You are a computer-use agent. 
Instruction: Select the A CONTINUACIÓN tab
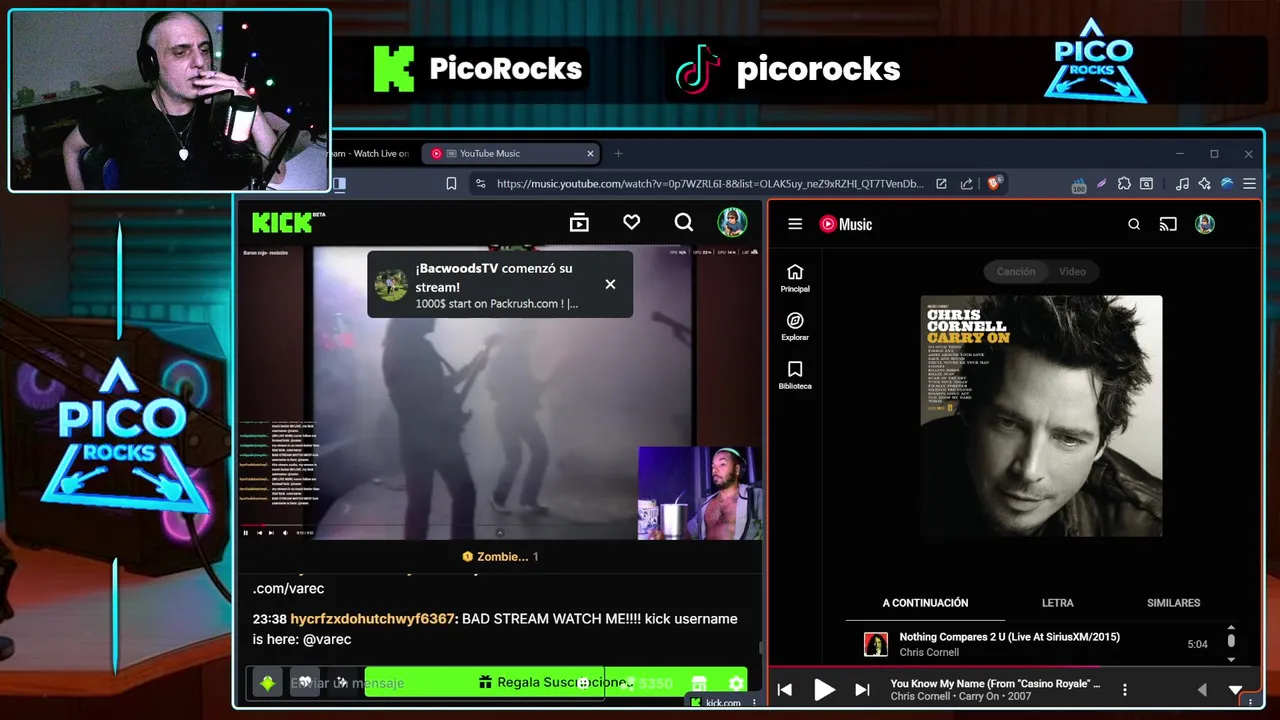click(x=925, y=603)
